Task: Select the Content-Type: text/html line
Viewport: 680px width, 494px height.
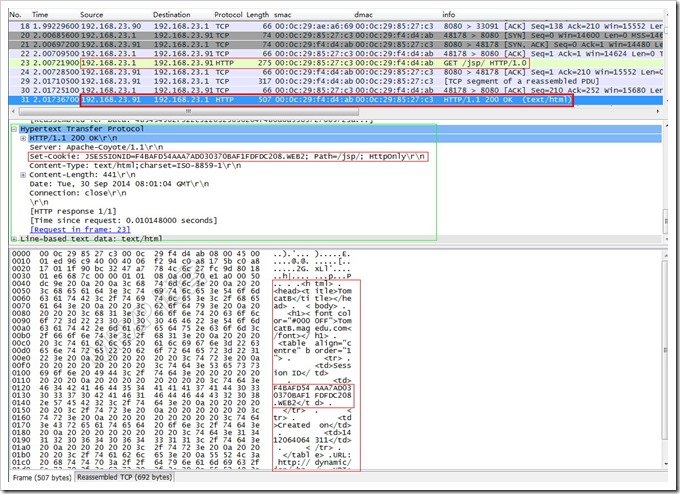Action: (x=135, y=166)
